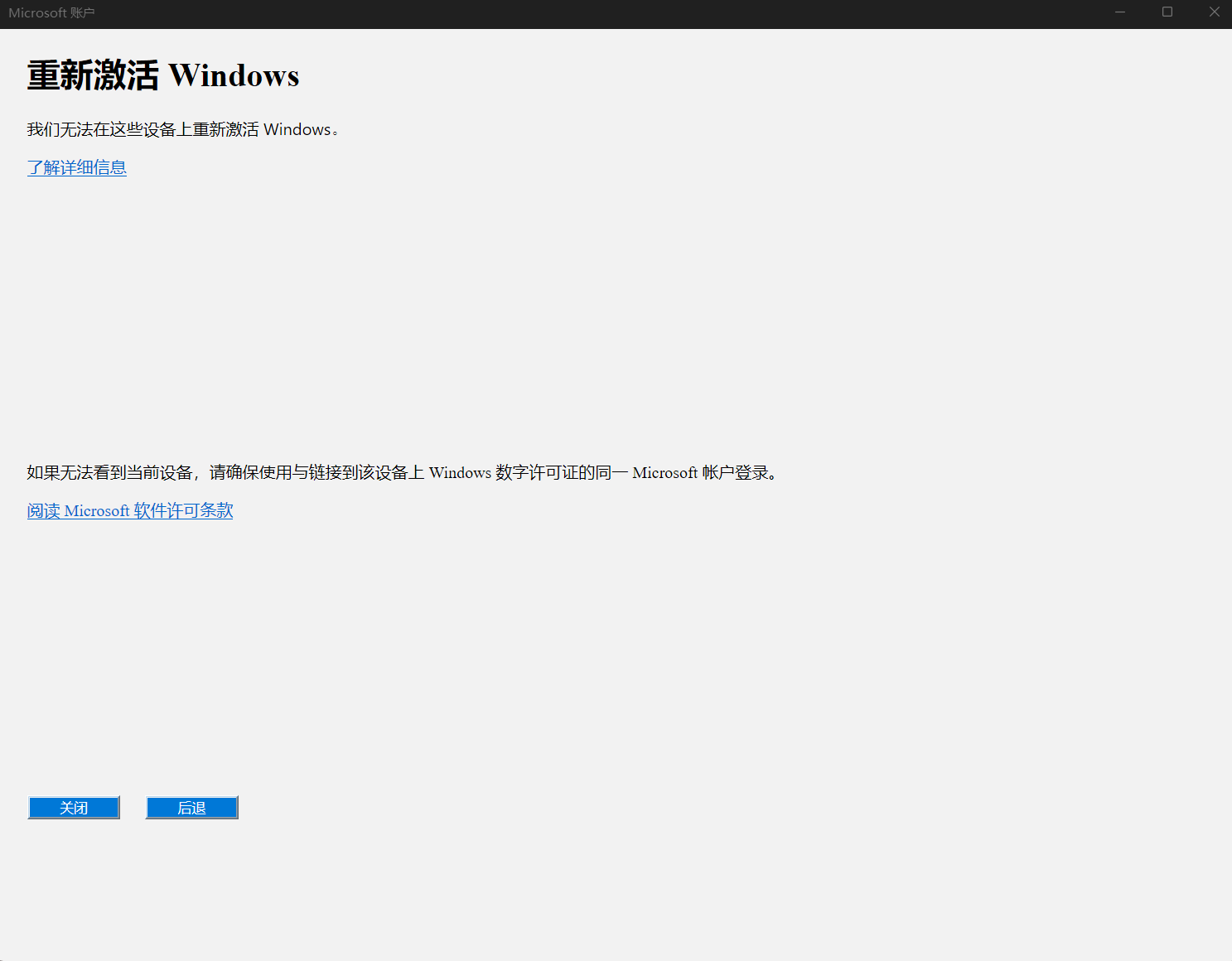Maximize the Microsoft 账户 window
1232x961 pixels.
(1167, 12)
